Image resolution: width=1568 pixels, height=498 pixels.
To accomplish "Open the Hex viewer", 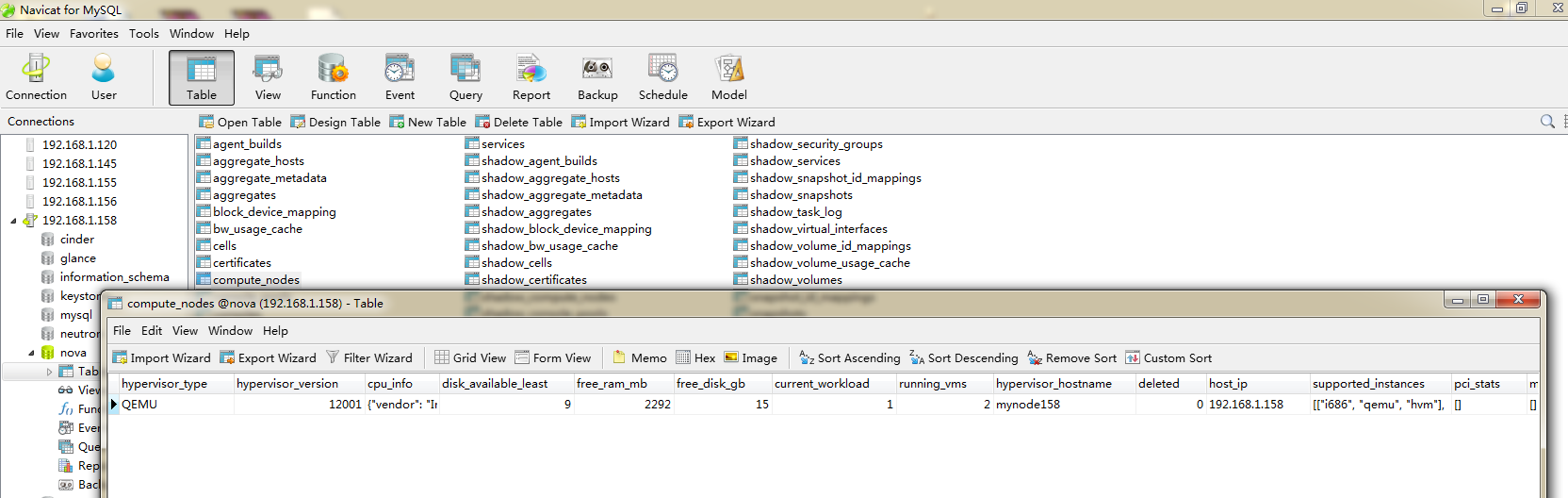I will (x=695, y=357).
